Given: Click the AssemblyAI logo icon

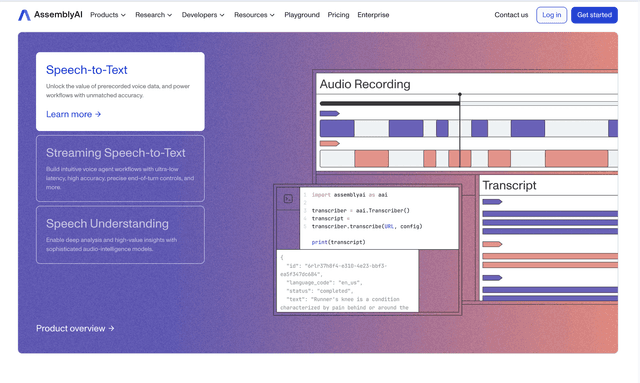Looking at the screenshot, I should pyautogui.click(x=24, y=15).
